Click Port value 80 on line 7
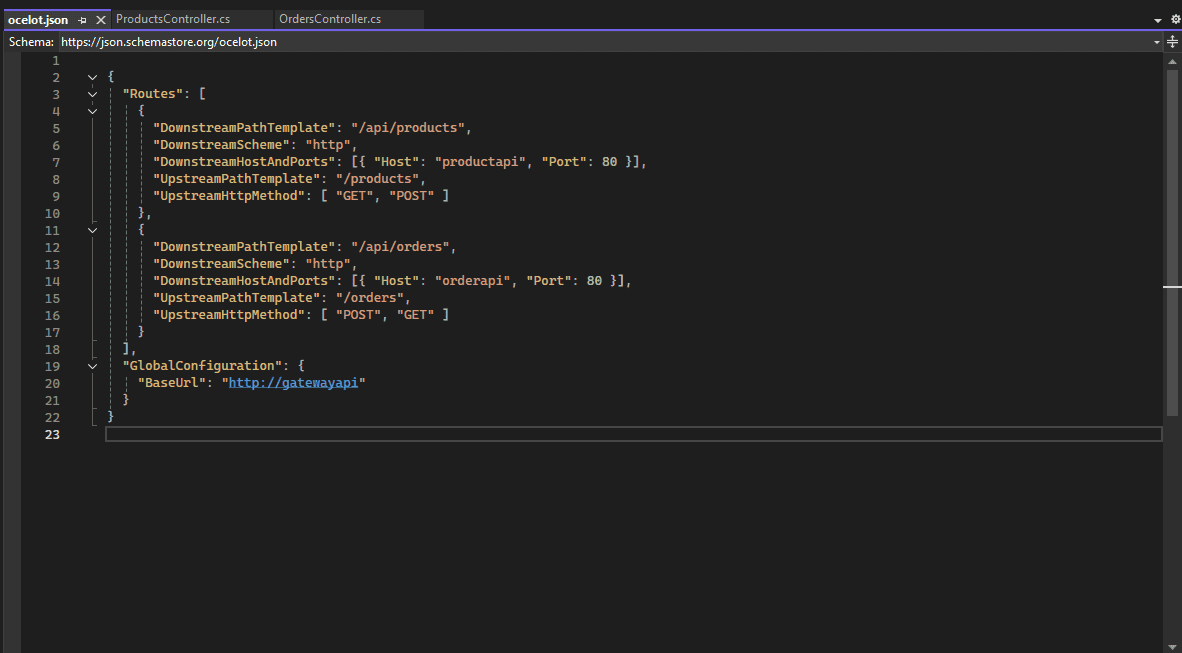 click(x=609, y=162)
